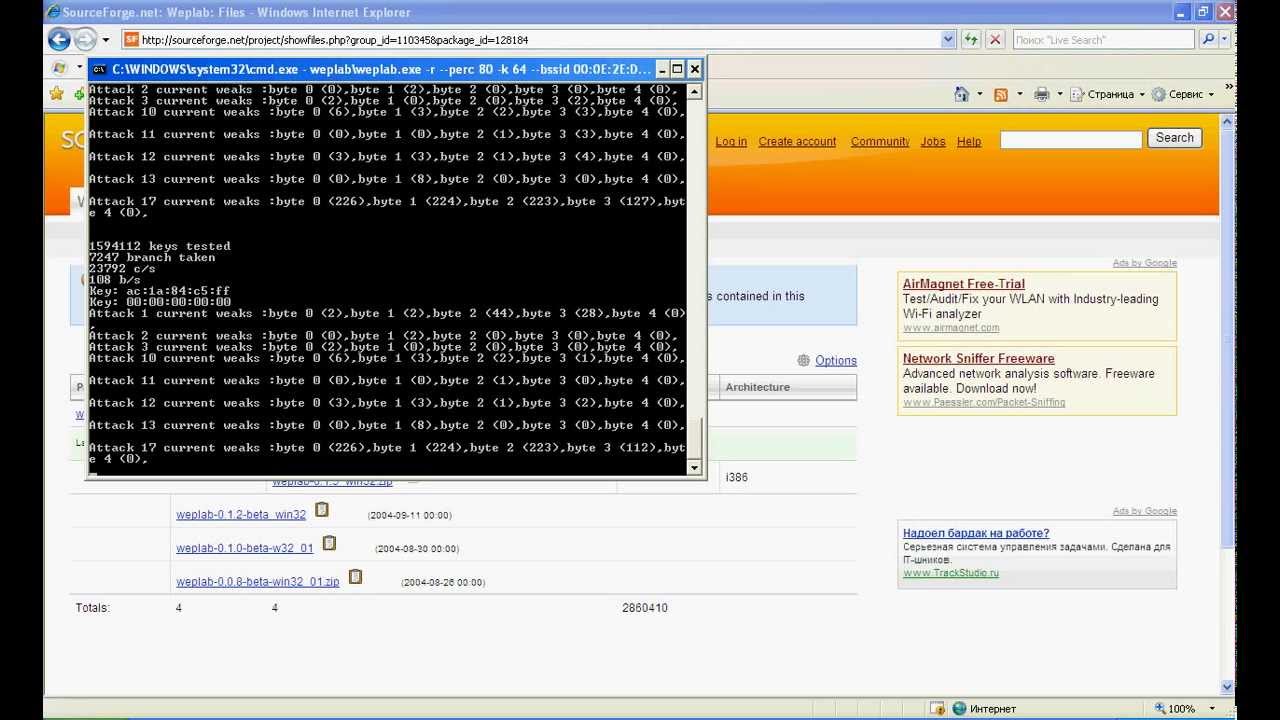This screenshot has height=720, width=1280.
Task: Download weplab-0.1.0-beta-w32_01
Action: pyautogui.click(x=245, y=548)
